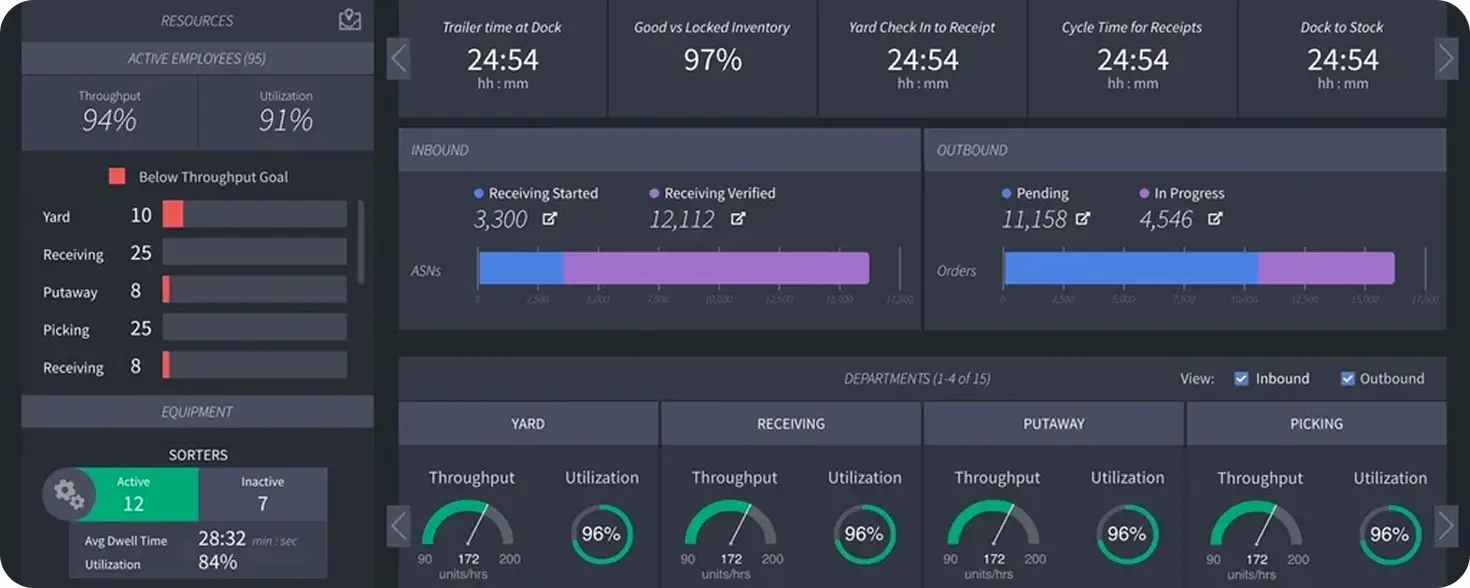Click the sorters gear icon
This screenshot has width=1470, height=588.
[69, 494]
